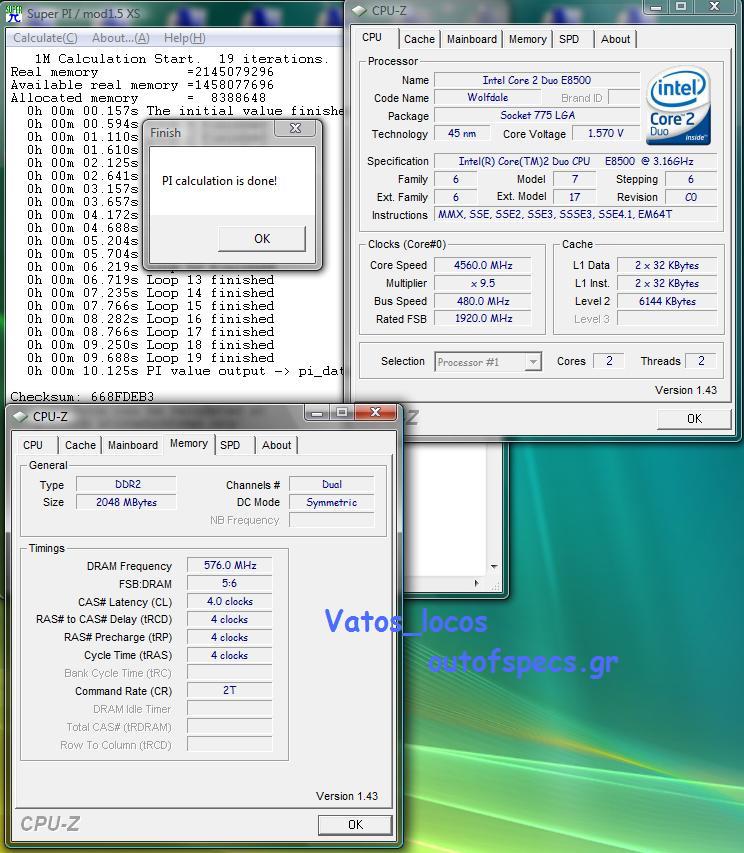This screenshot has height=853, width=744.
Task: Click the Package value Socket 775 LGA
Action: (x=537, y=115)
